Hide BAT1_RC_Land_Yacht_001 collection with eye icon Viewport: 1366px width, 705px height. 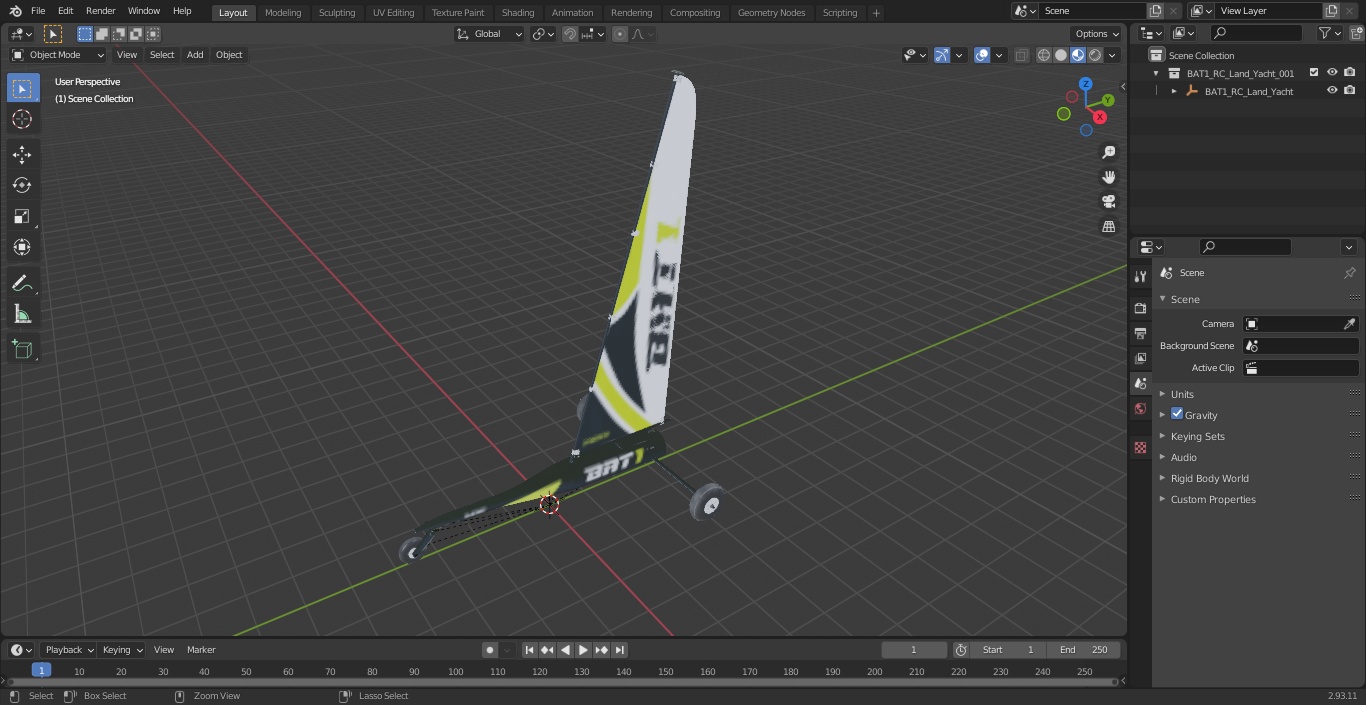1332,73
